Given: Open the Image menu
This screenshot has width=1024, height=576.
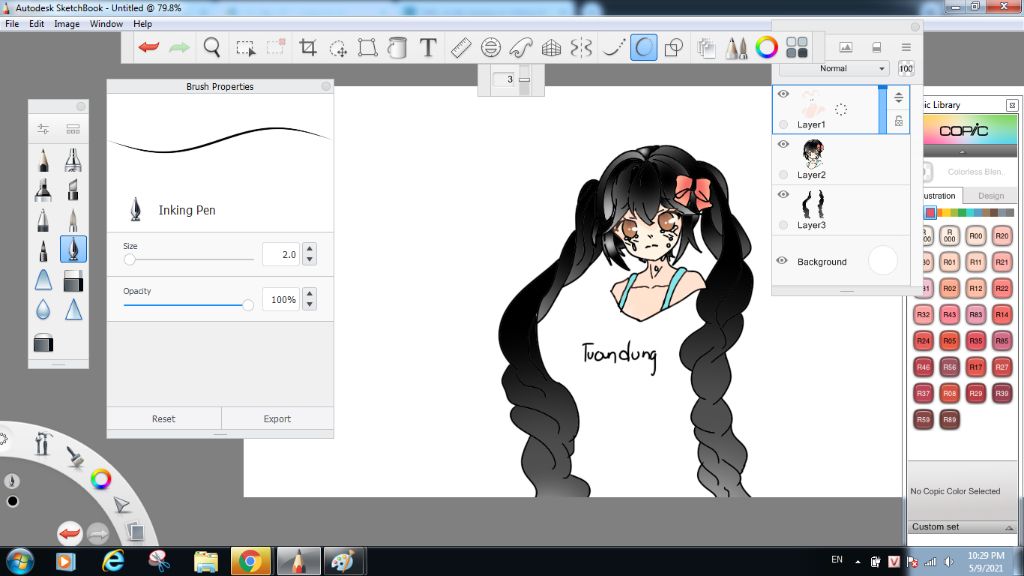Looking at the screenshot, I should click(67, 24).
